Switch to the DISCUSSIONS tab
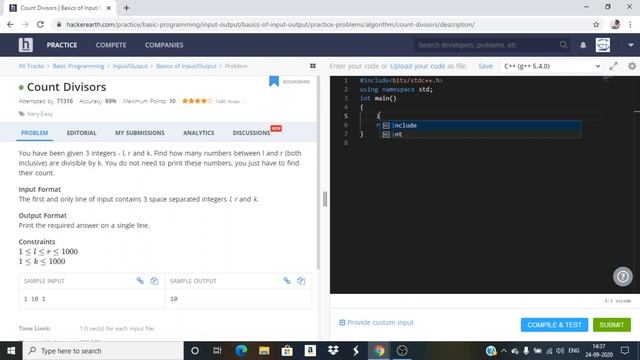This screenshot has height=360, width=640. click(x=251, y=133)
